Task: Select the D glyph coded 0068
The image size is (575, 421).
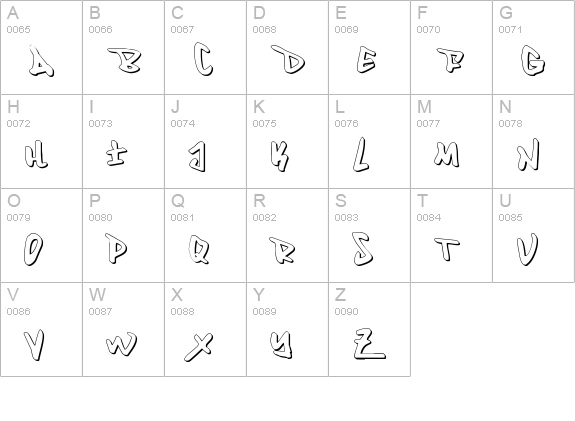Action: [x=288, y=47]
